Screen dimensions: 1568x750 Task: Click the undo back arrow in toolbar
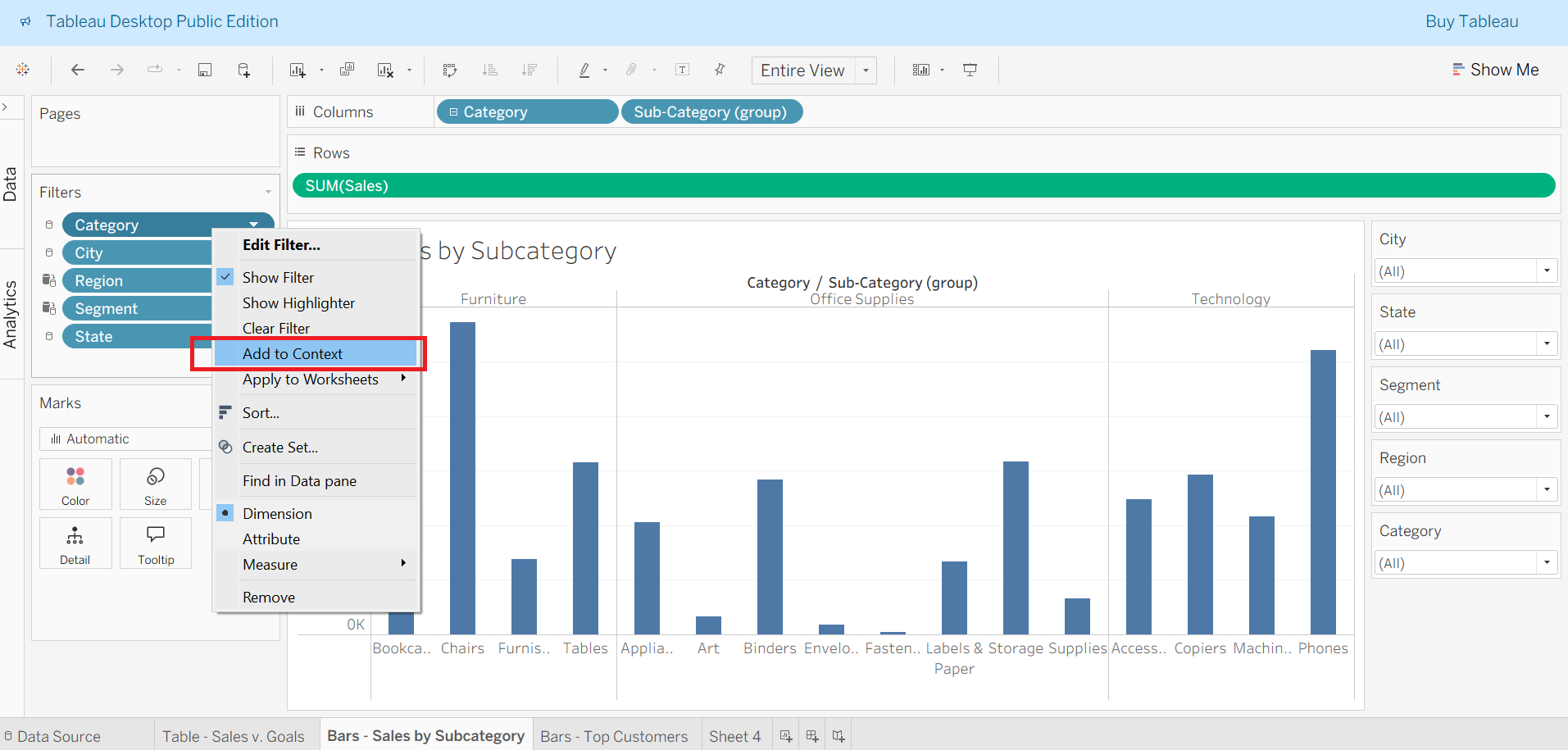point(78,70)
